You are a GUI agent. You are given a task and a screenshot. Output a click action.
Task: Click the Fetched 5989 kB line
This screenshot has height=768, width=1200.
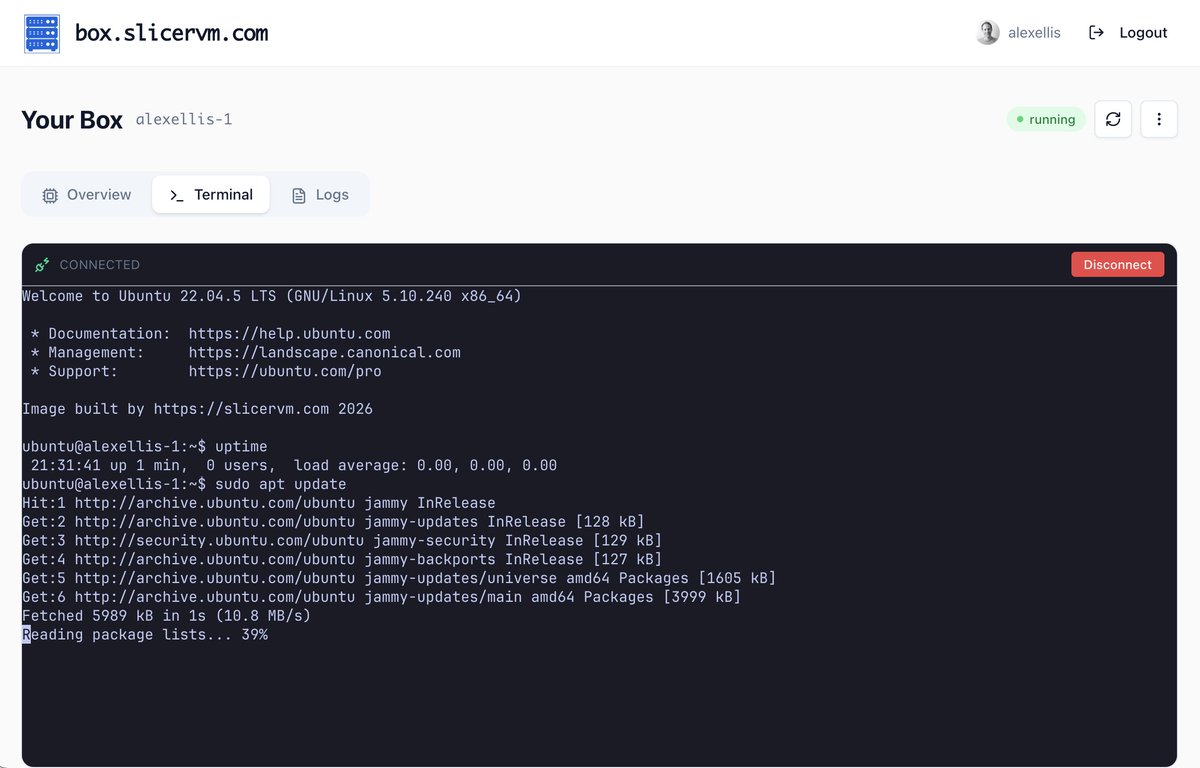click(x=167, y=616)
